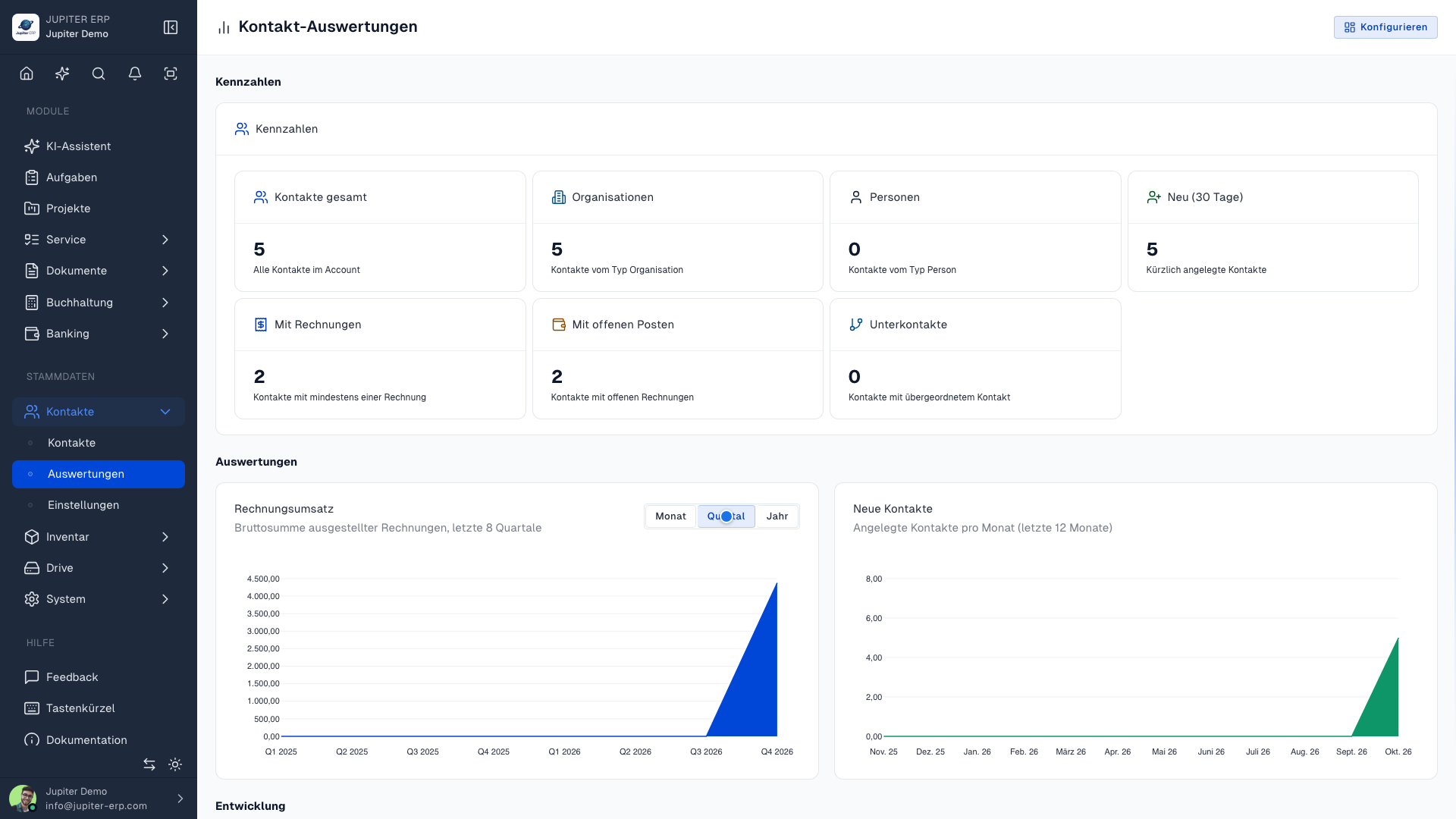Click the Jupiter ERP logo
1456x819 pixels.
click(x=26, y=27)
